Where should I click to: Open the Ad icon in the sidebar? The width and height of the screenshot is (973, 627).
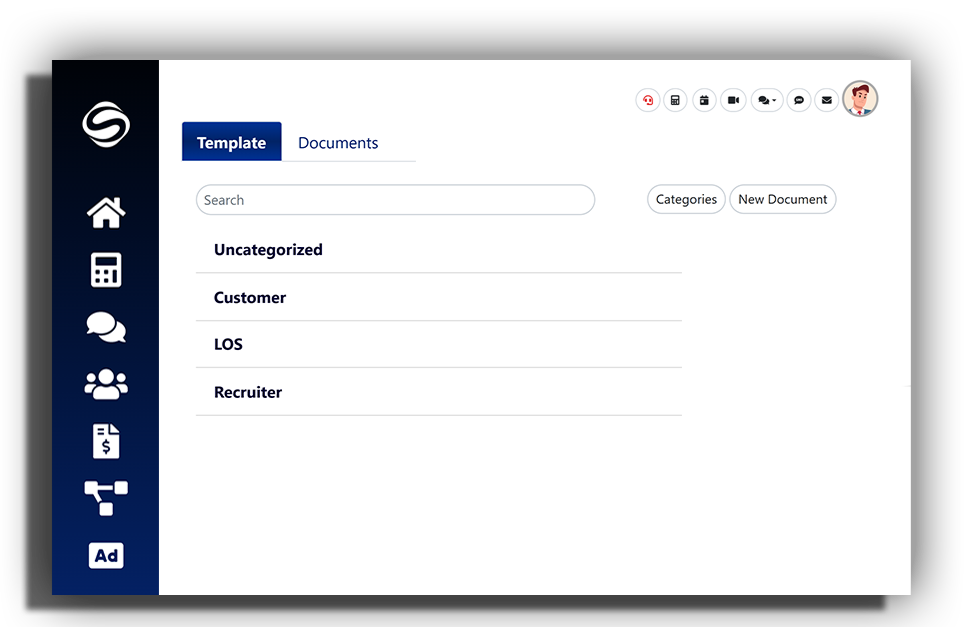tap(106, 556)
